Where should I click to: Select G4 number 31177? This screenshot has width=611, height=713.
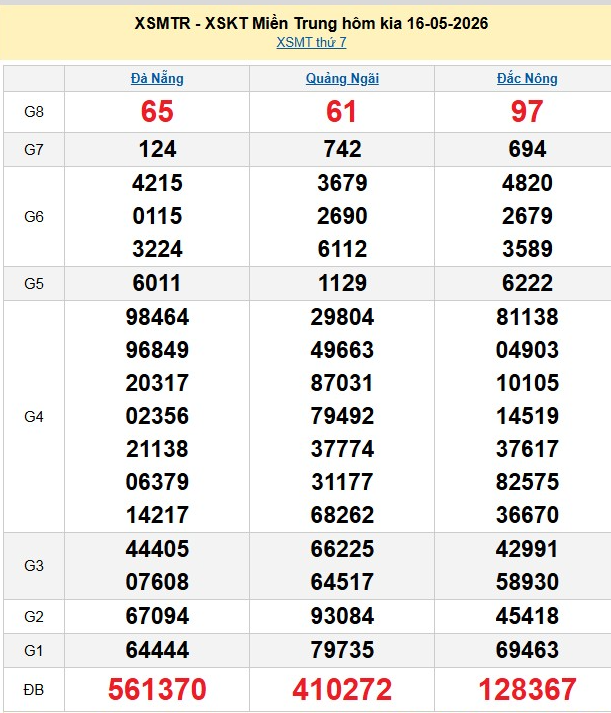(x=342, y=482)
